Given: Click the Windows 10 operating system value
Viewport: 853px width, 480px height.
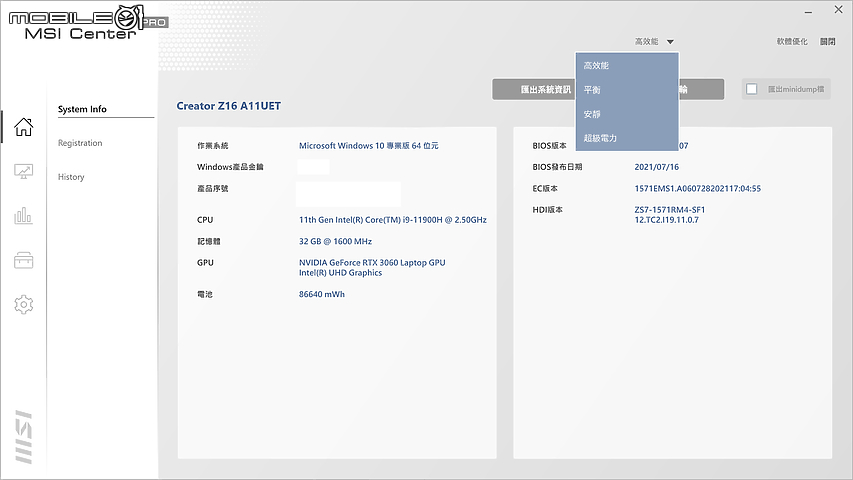Looking at the screenshot, I should coord(368,146).
